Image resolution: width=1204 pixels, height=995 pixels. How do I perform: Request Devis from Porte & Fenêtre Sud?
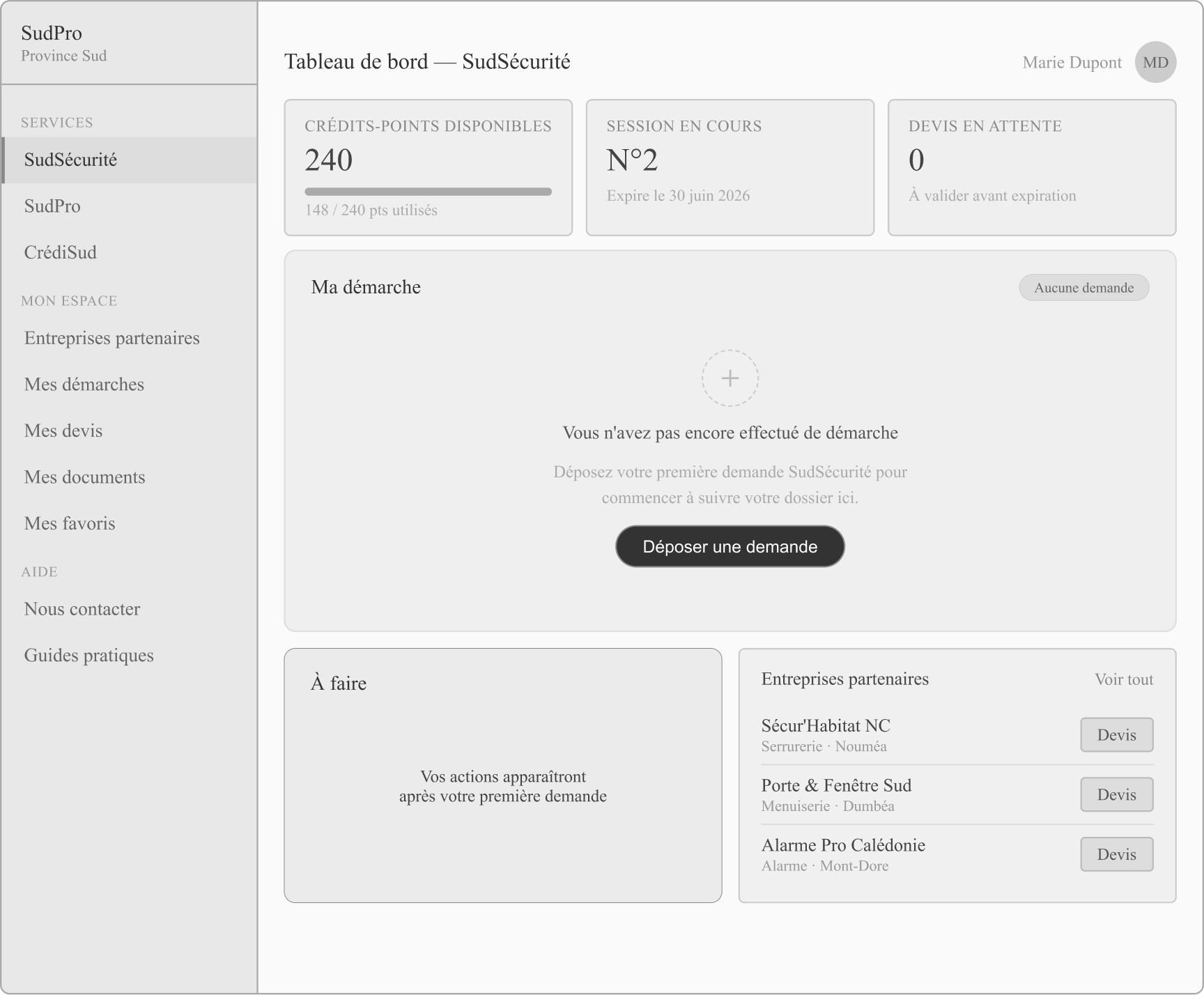click(1116, 794)
